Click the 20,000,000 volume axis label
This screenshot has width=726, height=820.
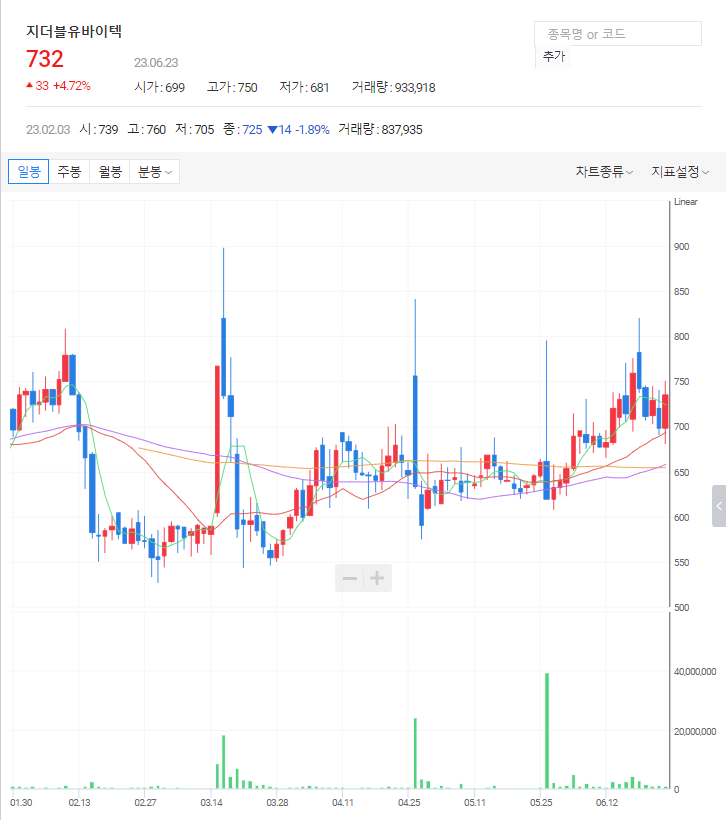pyautogui.click(x=695, y=732)
